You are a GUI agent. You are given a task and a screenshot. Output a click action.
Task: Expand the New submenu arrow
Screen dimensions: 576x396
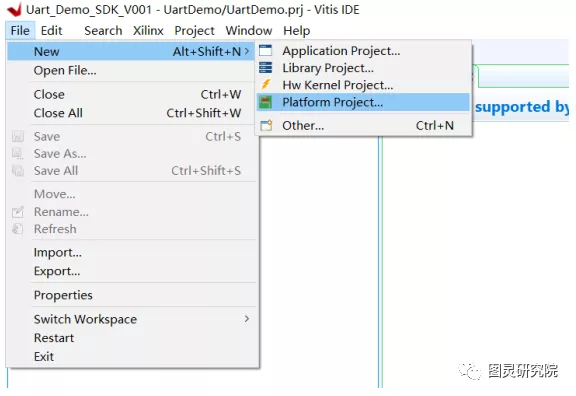click(247, 51)
